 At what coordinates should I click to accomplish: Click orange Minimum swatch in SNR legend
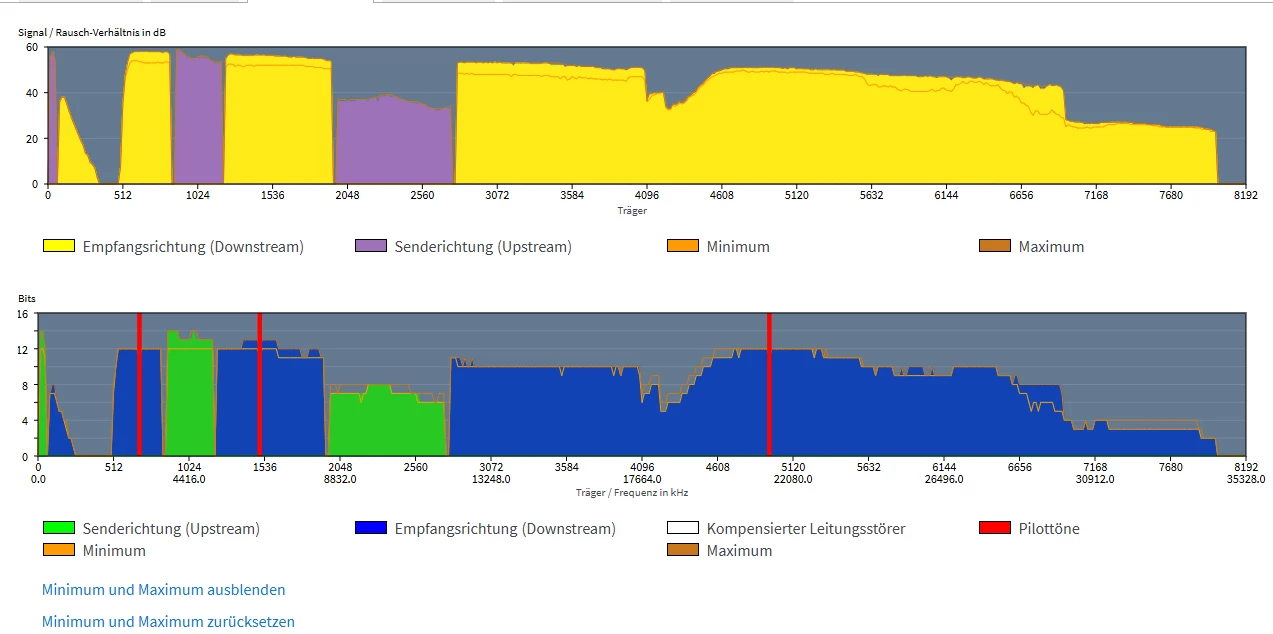pyautogui.click(x=683, y=246)
